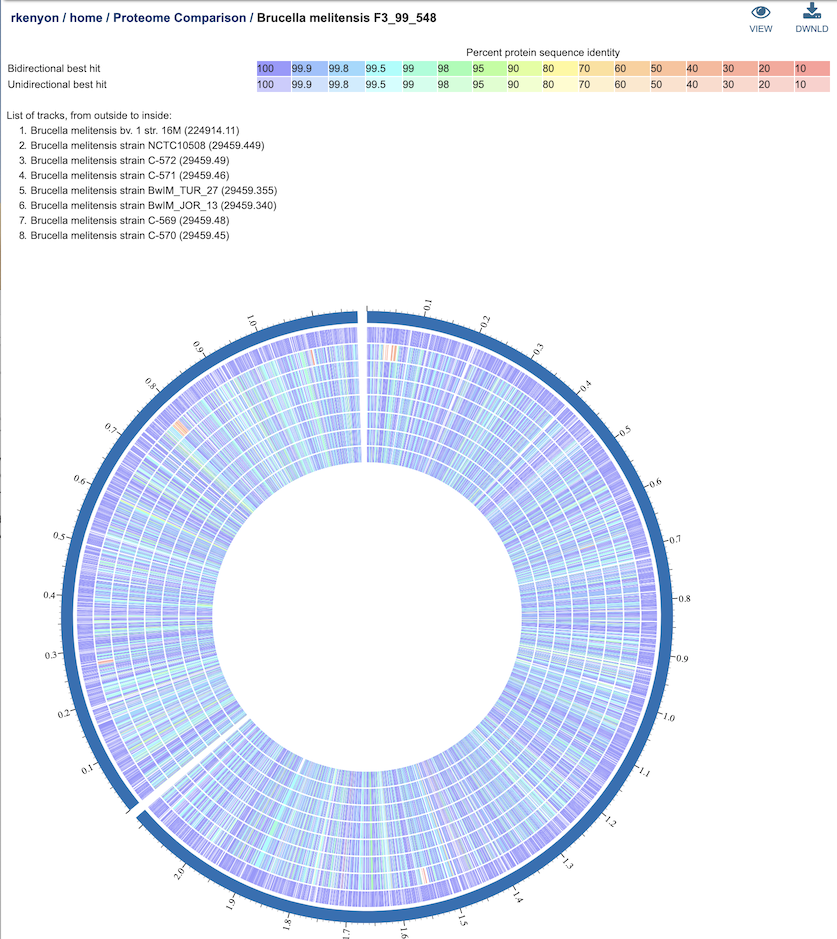Screen dimensions: 837x939
Task: Click the bidirectional 80 color swatch
Action: point(560,68)
